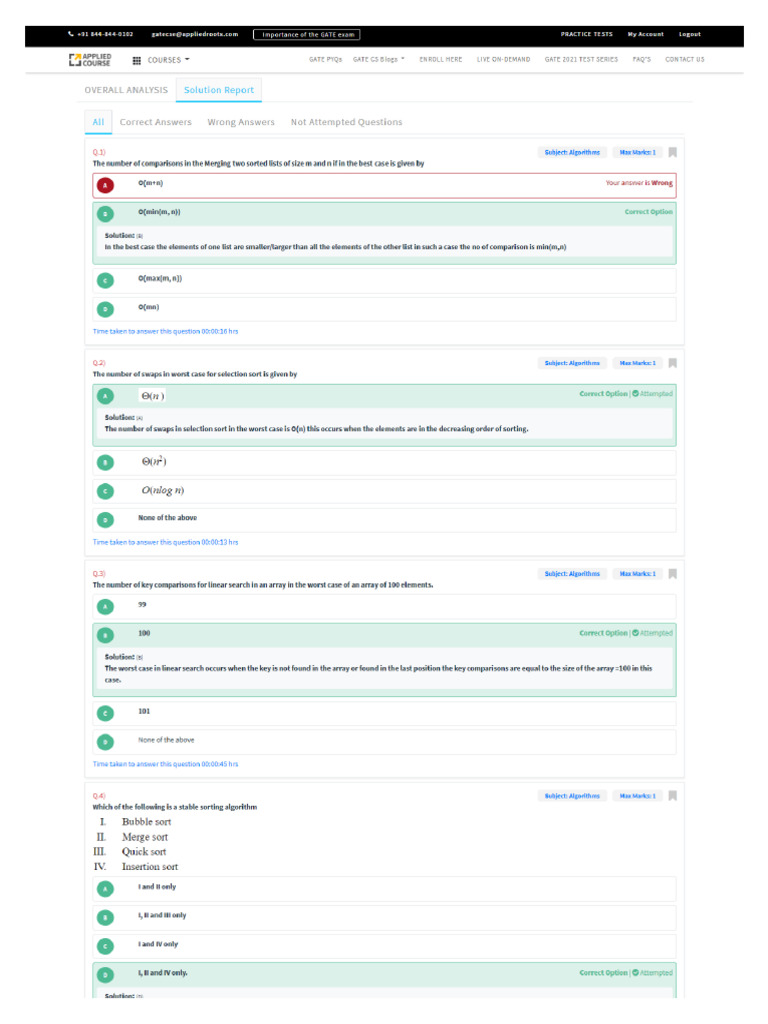Bookmark question 1 with the flag icon

(673, 153)
